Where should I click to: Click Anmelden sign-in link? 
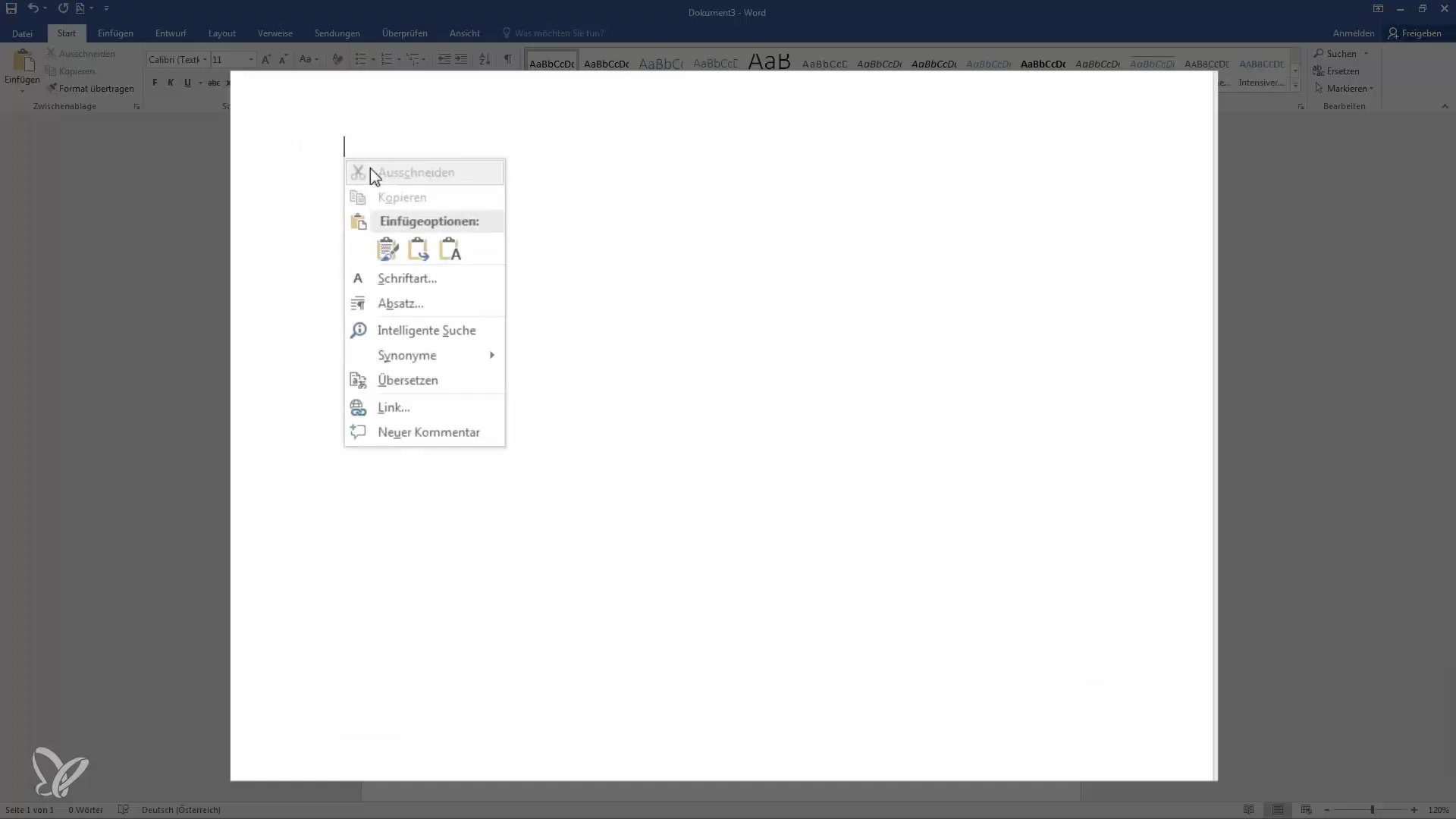(1354, 33)
